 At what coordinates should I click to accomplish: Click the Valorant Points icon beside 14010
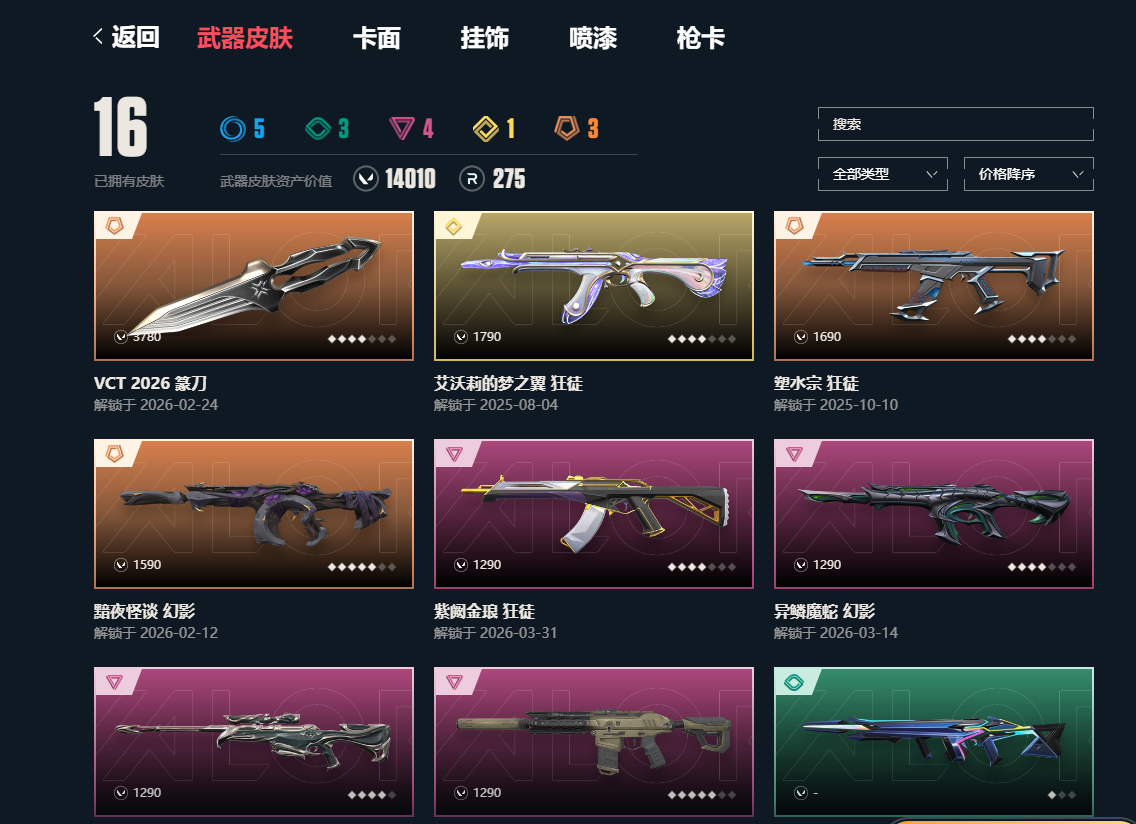point(366,178)
